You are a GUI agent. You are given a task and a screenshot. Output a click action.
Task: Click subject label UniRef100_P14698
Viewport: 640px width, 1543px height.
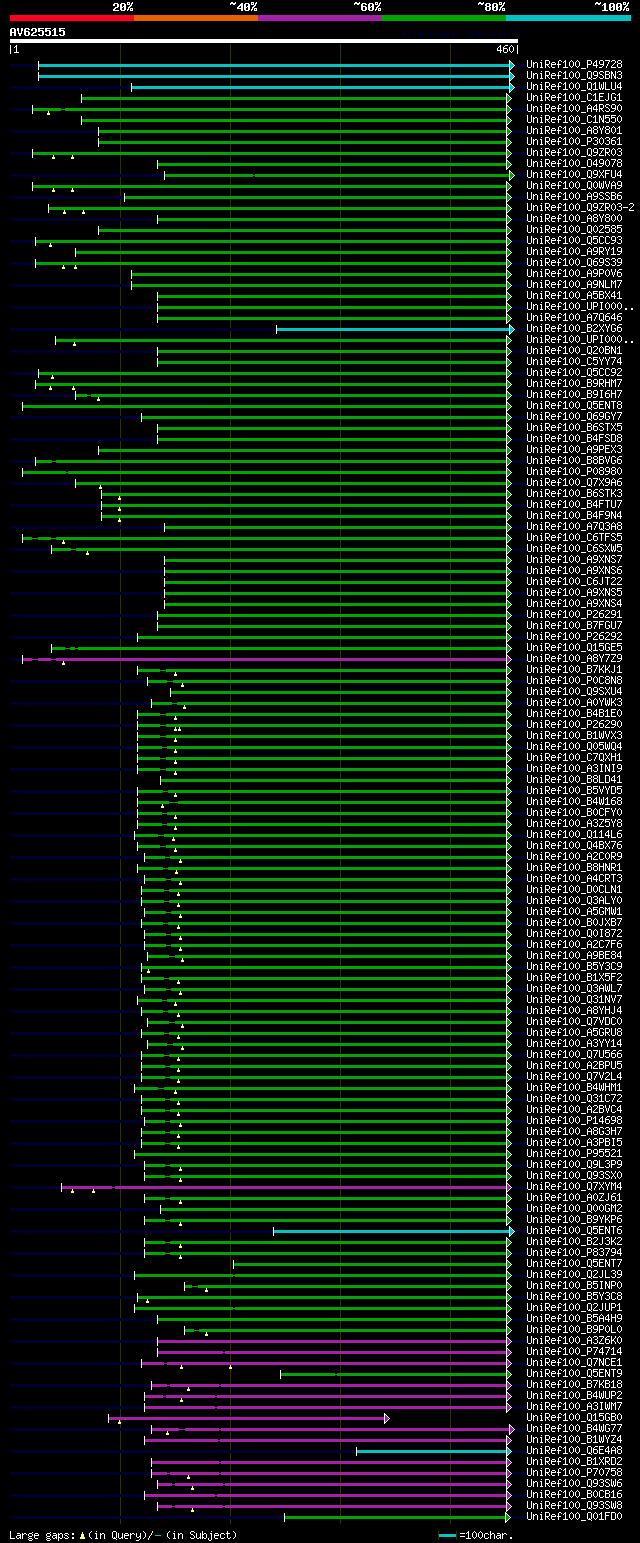point(574,1120)
